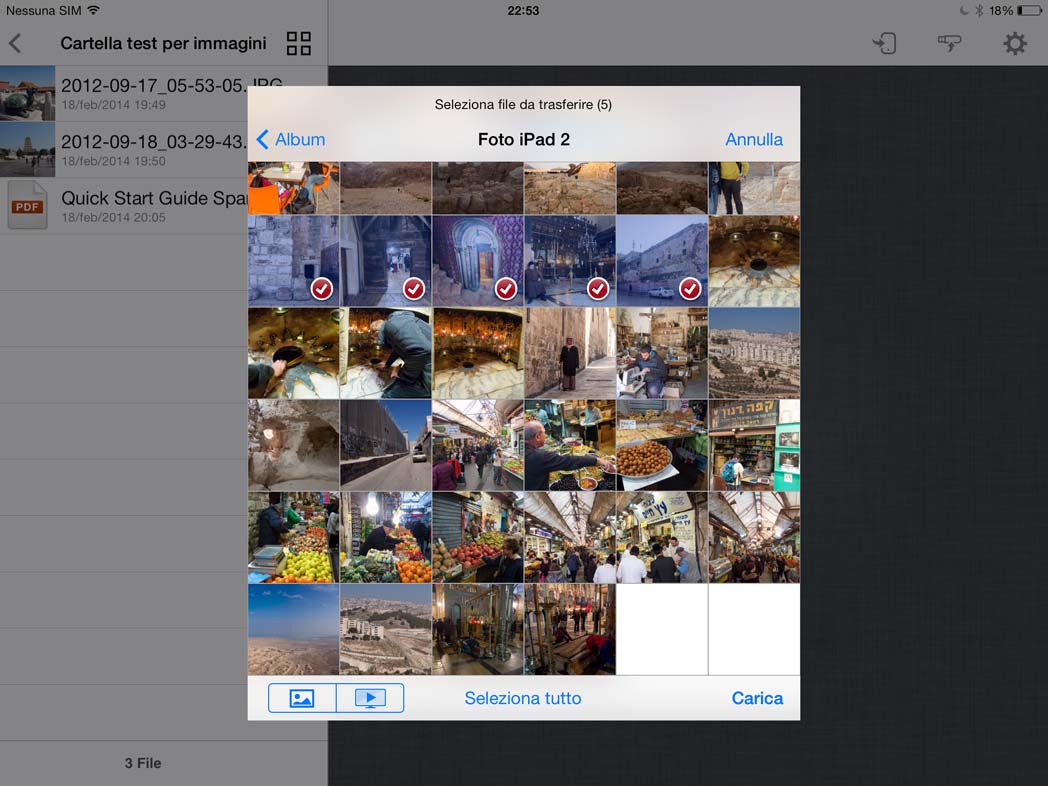Upload the selected files with Carica

(x=757, y=698)
